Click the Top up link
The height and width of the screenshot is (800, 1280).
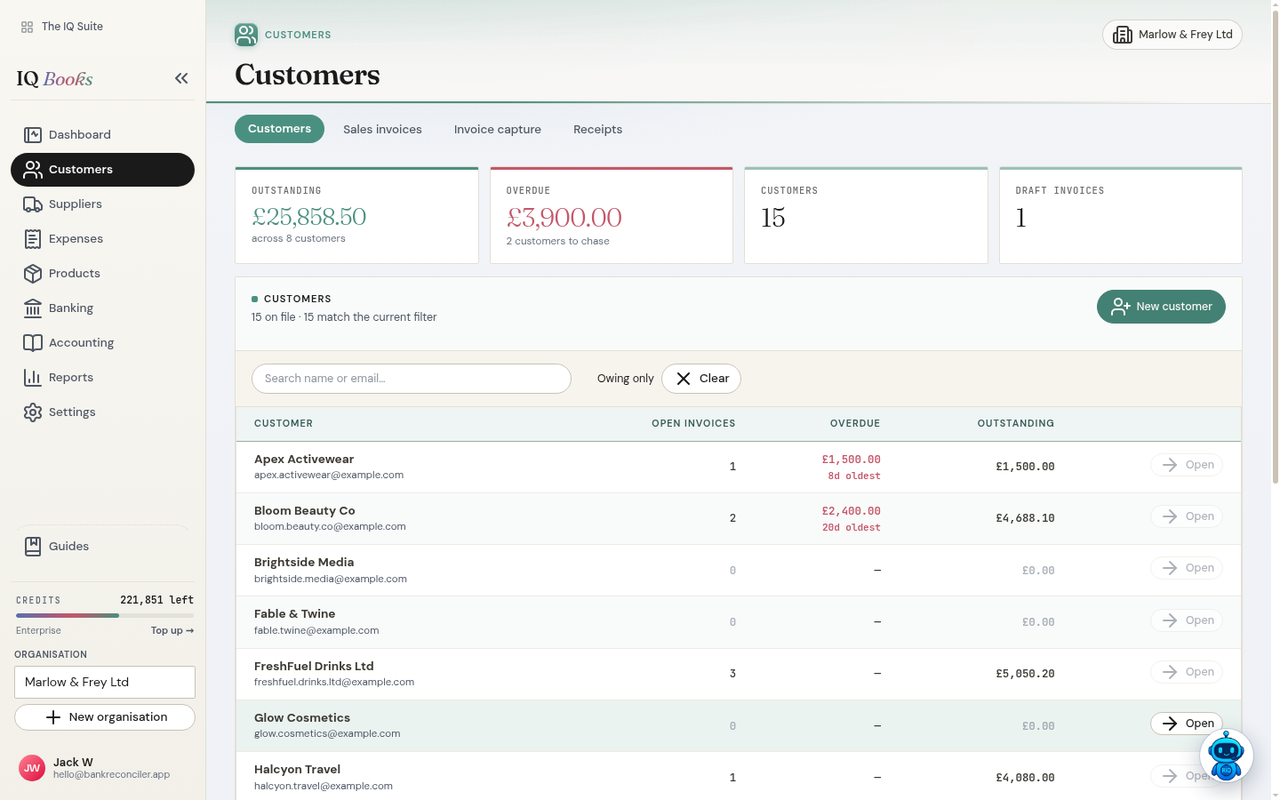click(x=172, y=631)
